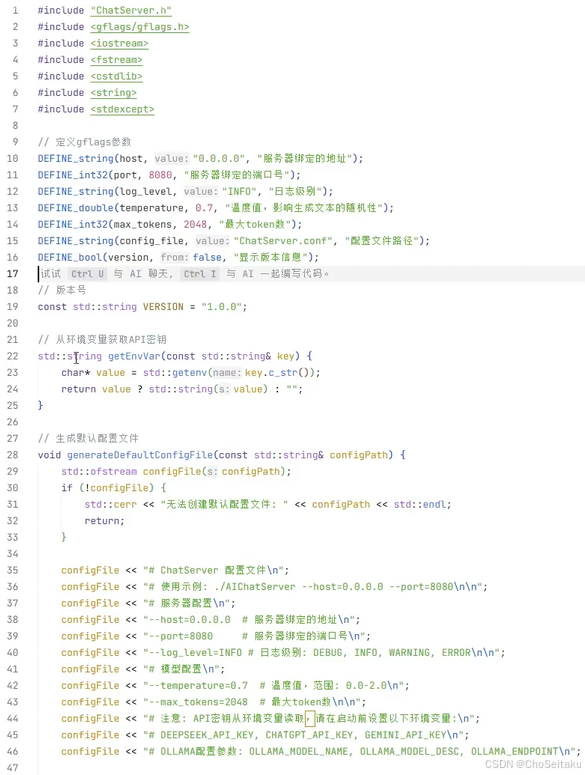Screen dimensions: 585x775
Task: Click std::endl on line 31
Action: point(419,505)
